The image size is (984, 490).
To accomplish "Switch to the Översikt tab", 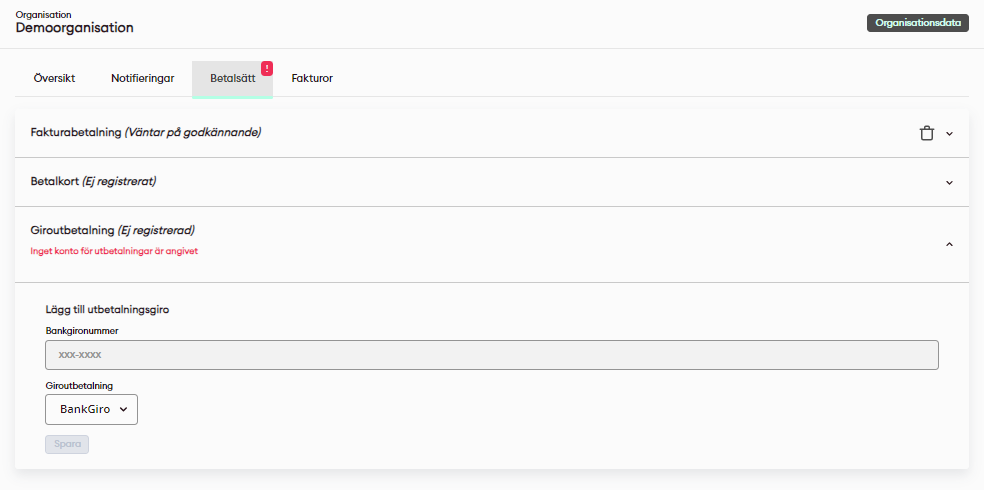I will click(54, 78).
